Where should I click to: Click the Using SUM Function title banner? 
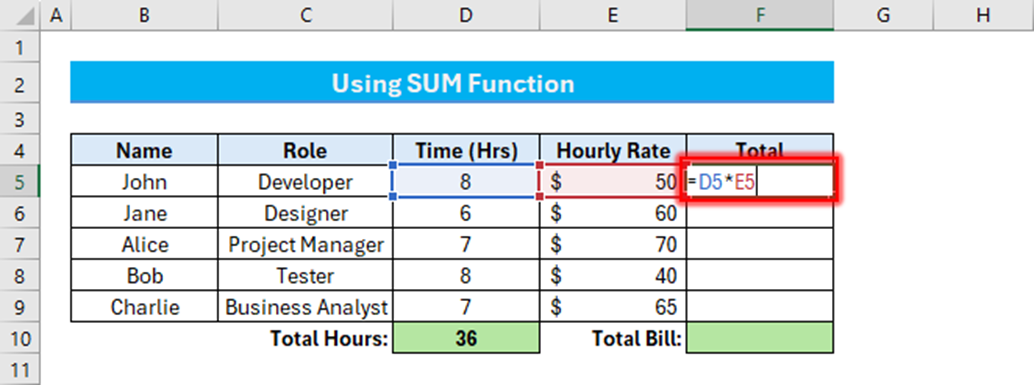click(452, 82)
